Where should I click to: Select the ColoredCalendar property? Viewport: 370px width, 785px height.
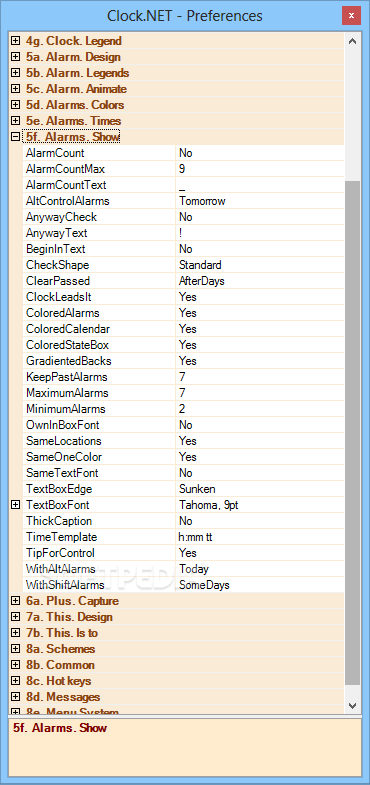click(x=68, y=329)
